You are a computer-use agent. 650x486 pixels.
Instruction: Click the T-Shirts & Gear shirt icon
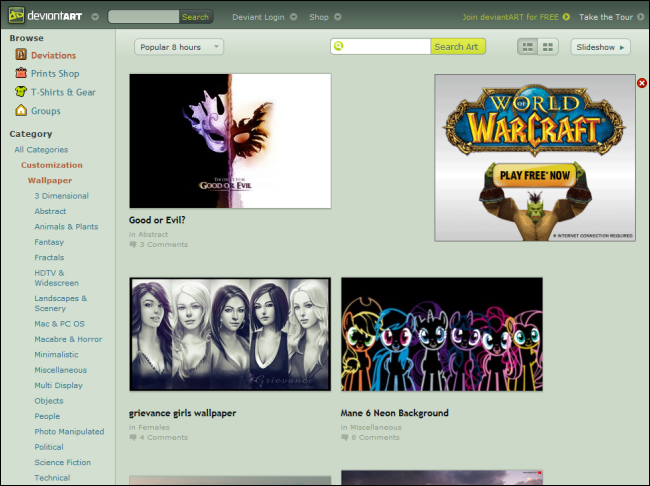point(21,91)
